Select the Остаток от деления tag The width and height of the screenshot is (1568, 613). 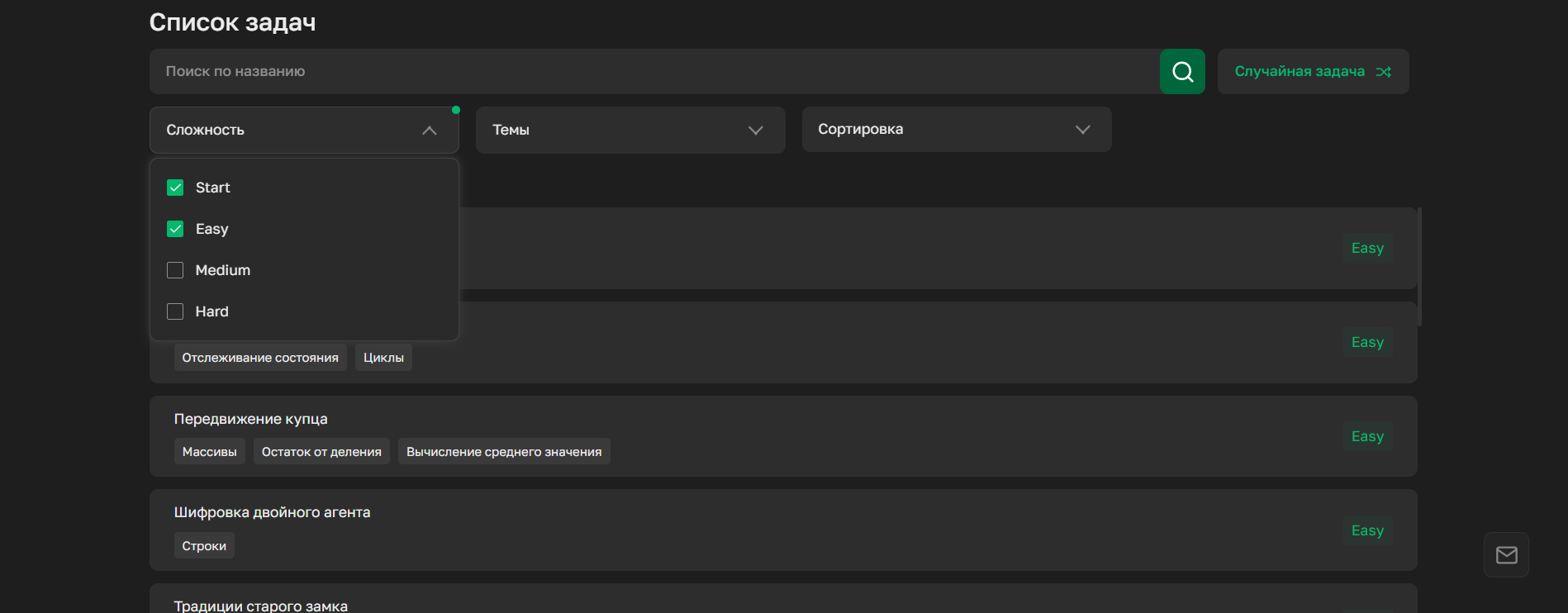pyautogui.click(x=321, y=452)
